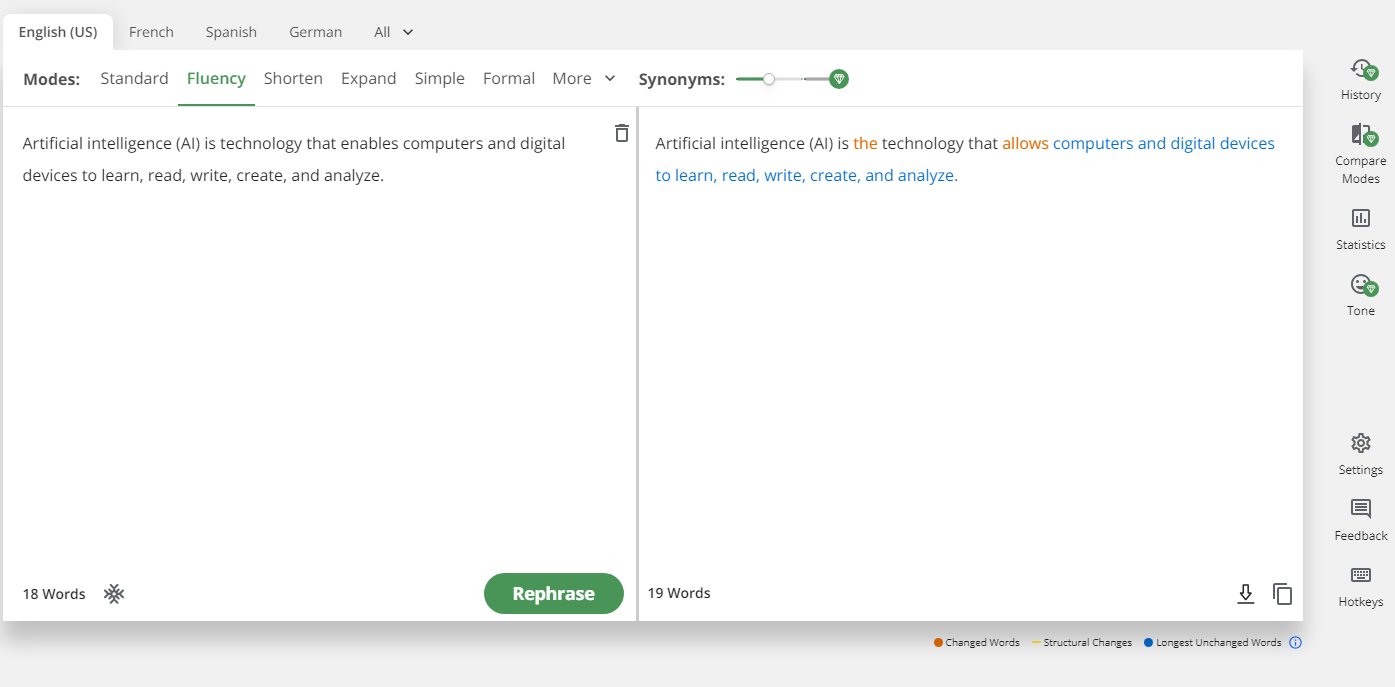Open Settings gear in sidebar

coord(1361,443)
